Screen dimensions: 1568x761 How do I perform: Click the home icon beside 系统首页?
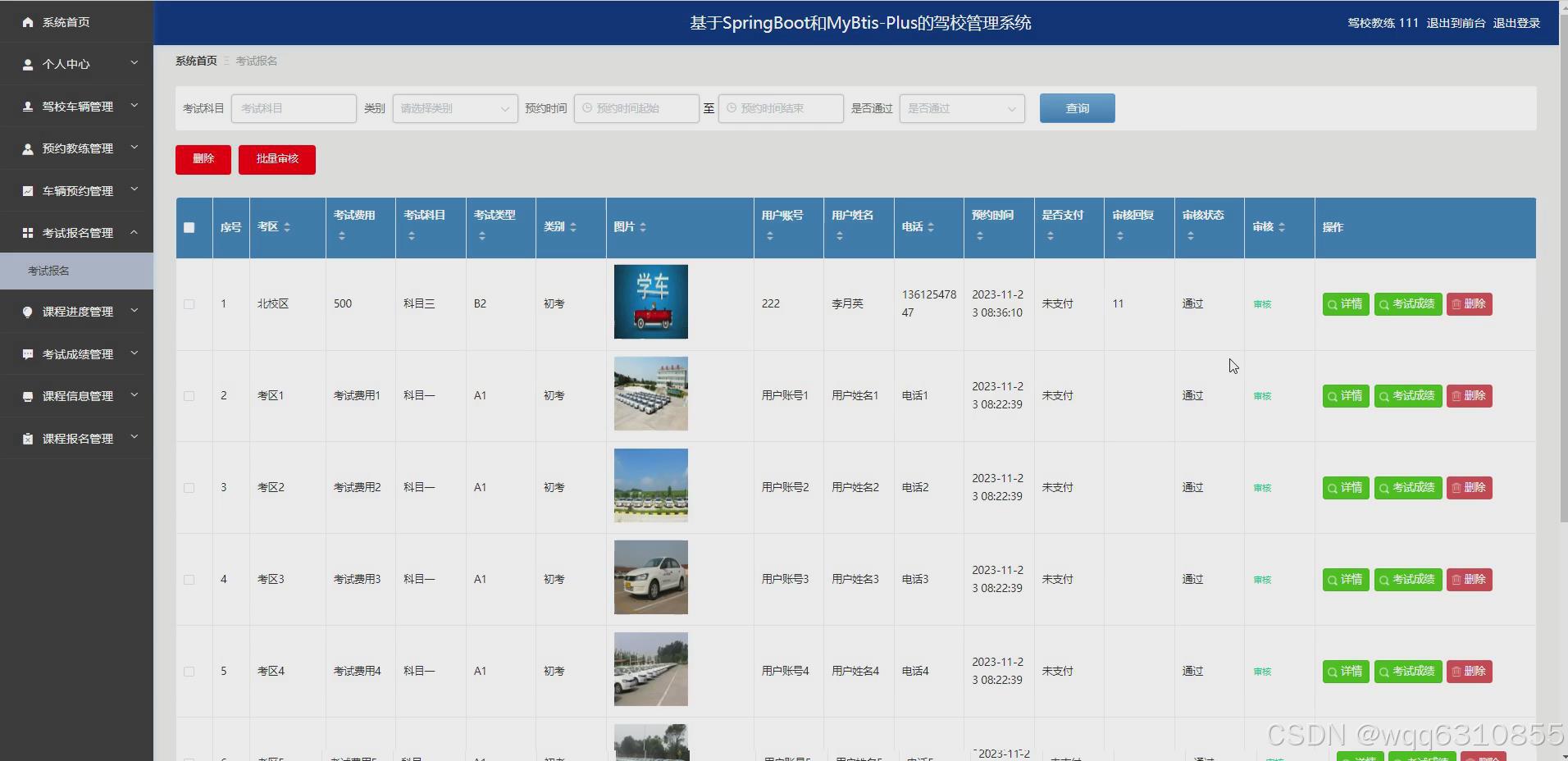click(28, 22)
